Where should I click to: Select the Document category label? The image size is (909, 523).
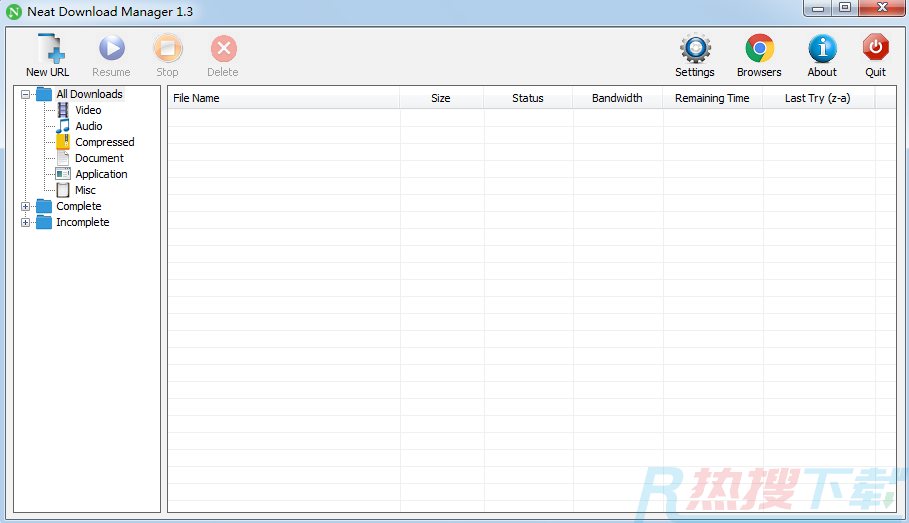point(99,158)
